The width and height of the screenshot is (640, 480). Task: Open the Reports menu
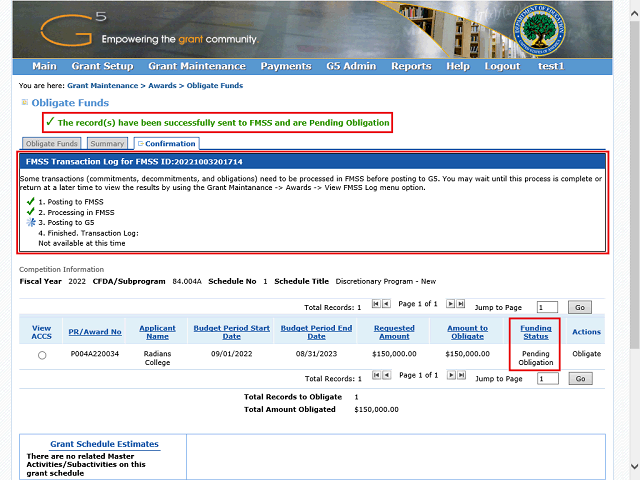click(x=411, y=66)
